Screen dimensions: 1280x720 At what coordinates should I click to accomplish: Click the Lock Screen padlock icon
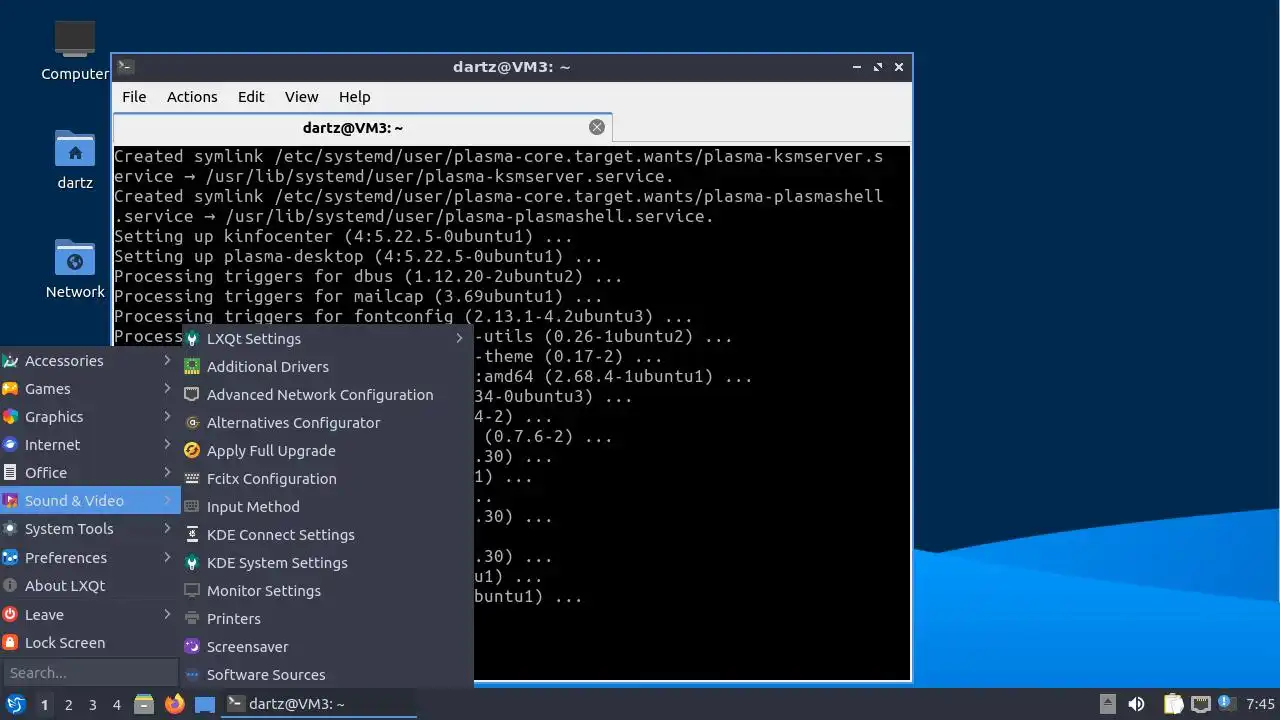coord(10,643)
